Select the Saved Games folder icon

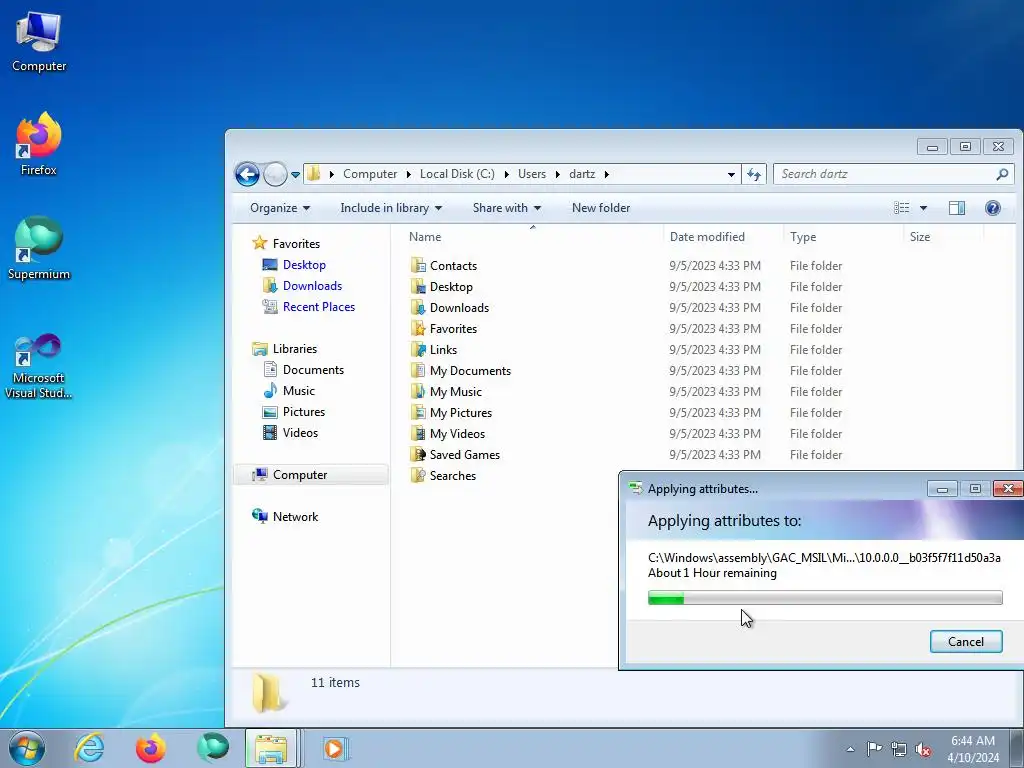[418, 455]
